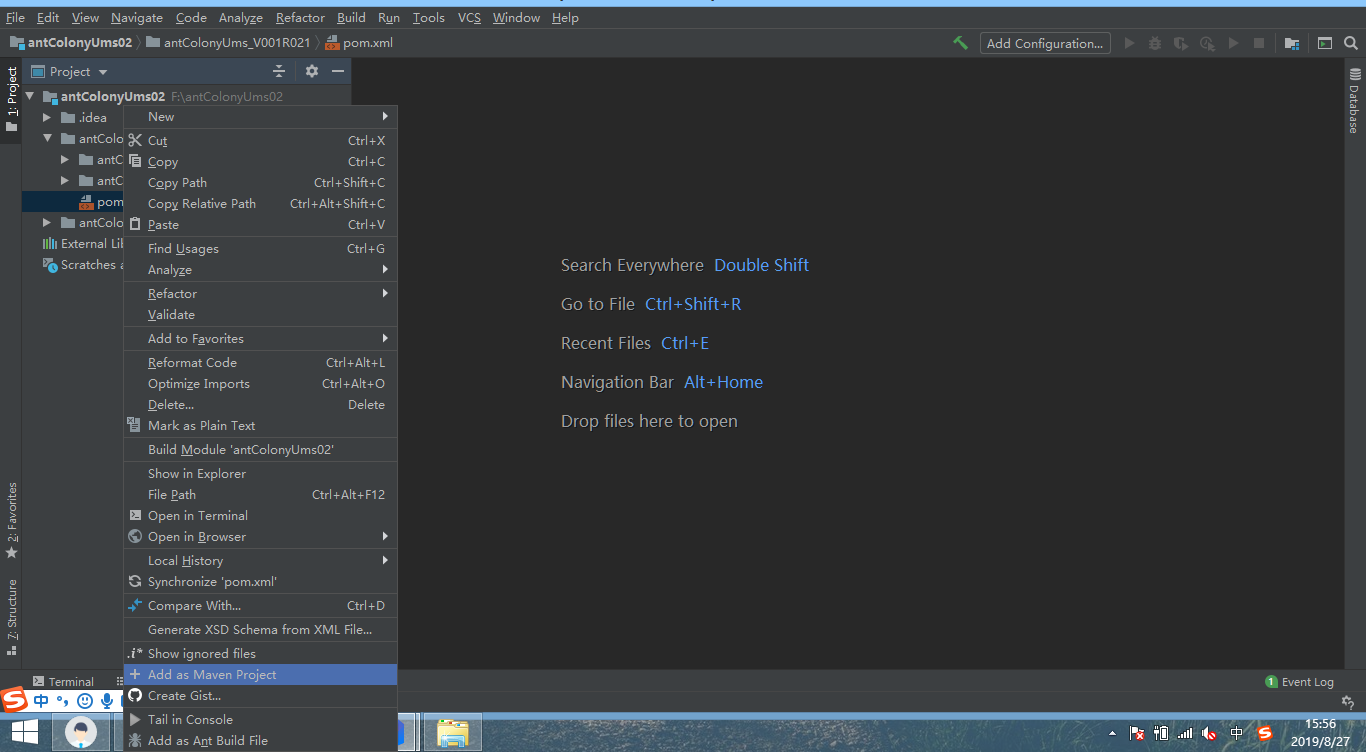Image resolution: width=1366 pixels, height=752 pixels.
Task: Open the Project Structure toolbar icon
Action: [x=1292, y=43]
